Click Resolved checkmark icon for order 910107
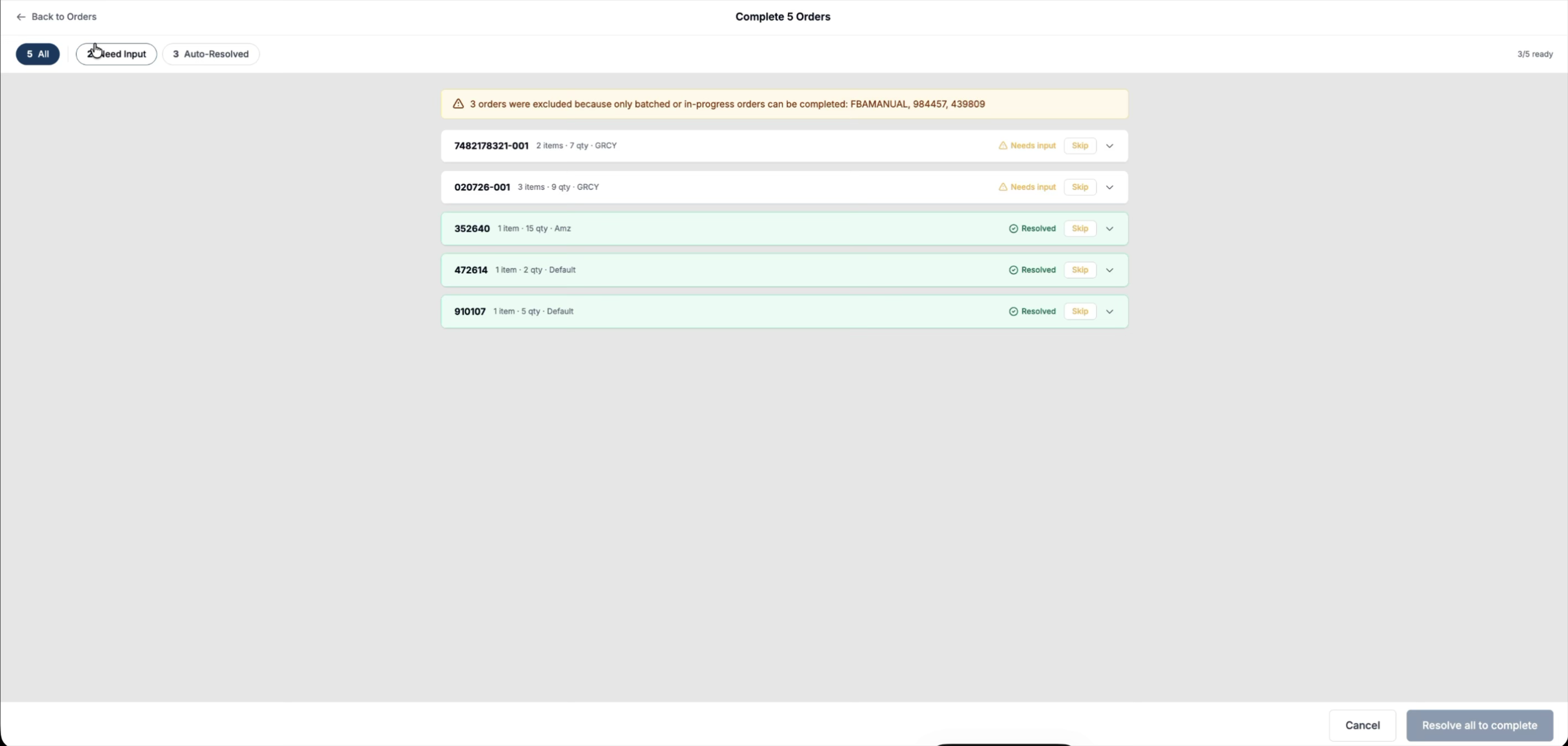 click(1013, 311)
